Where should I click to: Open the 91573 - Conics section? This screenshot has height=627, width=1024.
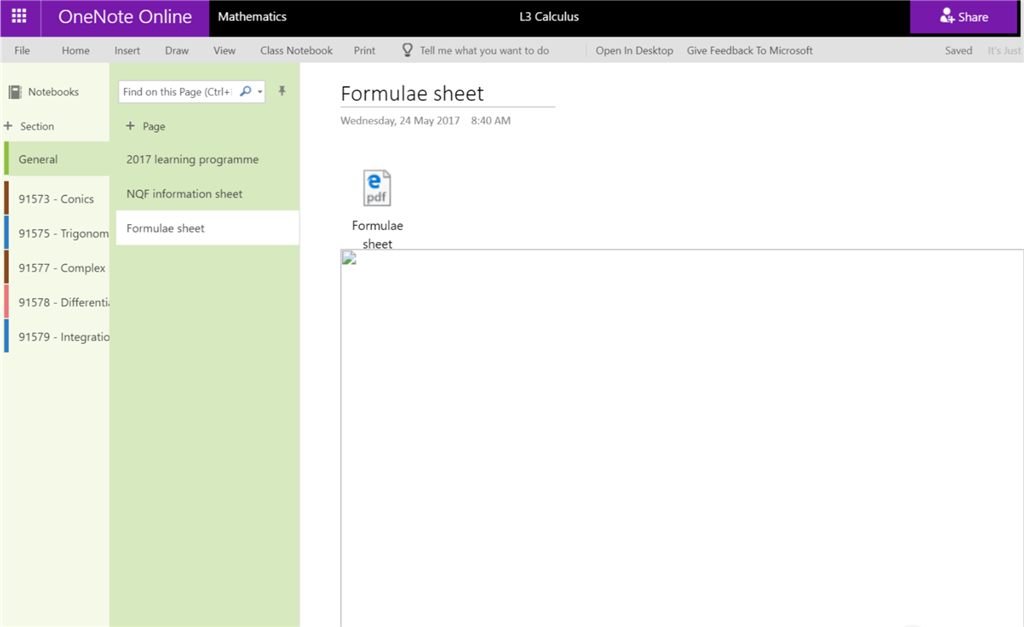(57, 199)
